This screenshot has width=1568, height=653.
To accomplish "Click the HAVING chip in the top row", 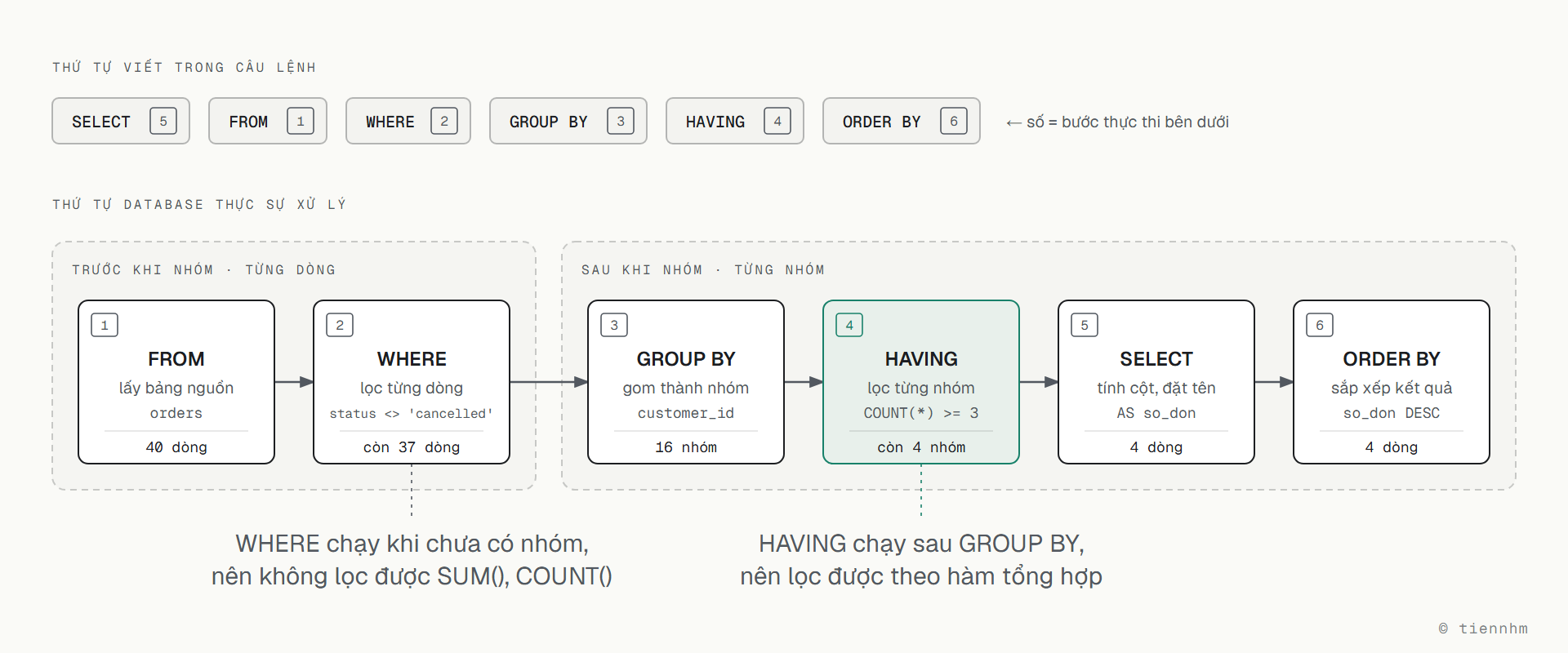I will (x=735, y=121).
